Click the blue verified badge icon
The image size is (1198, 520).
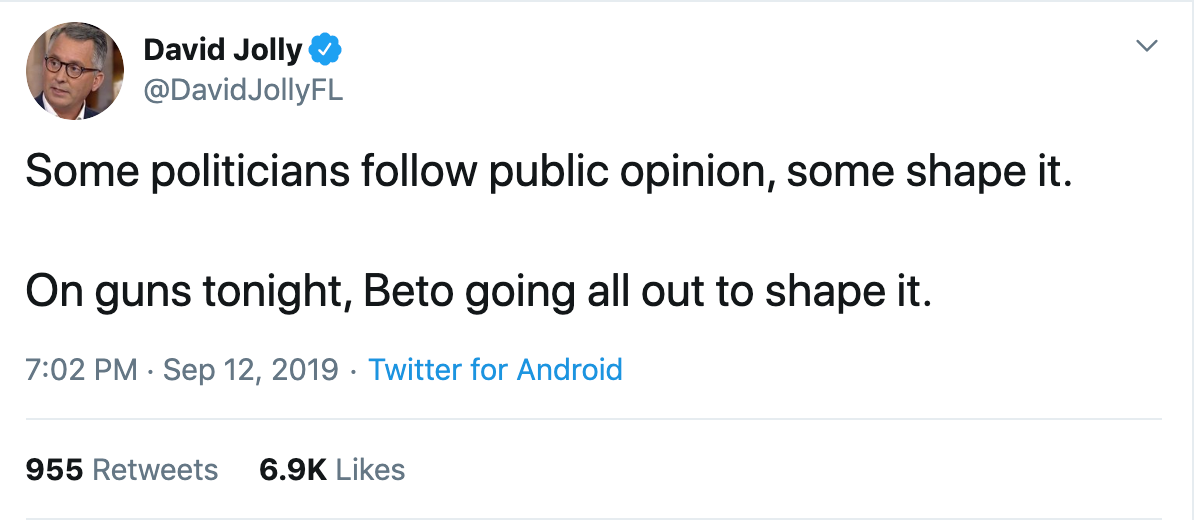pyautogui.click(x=326, y=48)
